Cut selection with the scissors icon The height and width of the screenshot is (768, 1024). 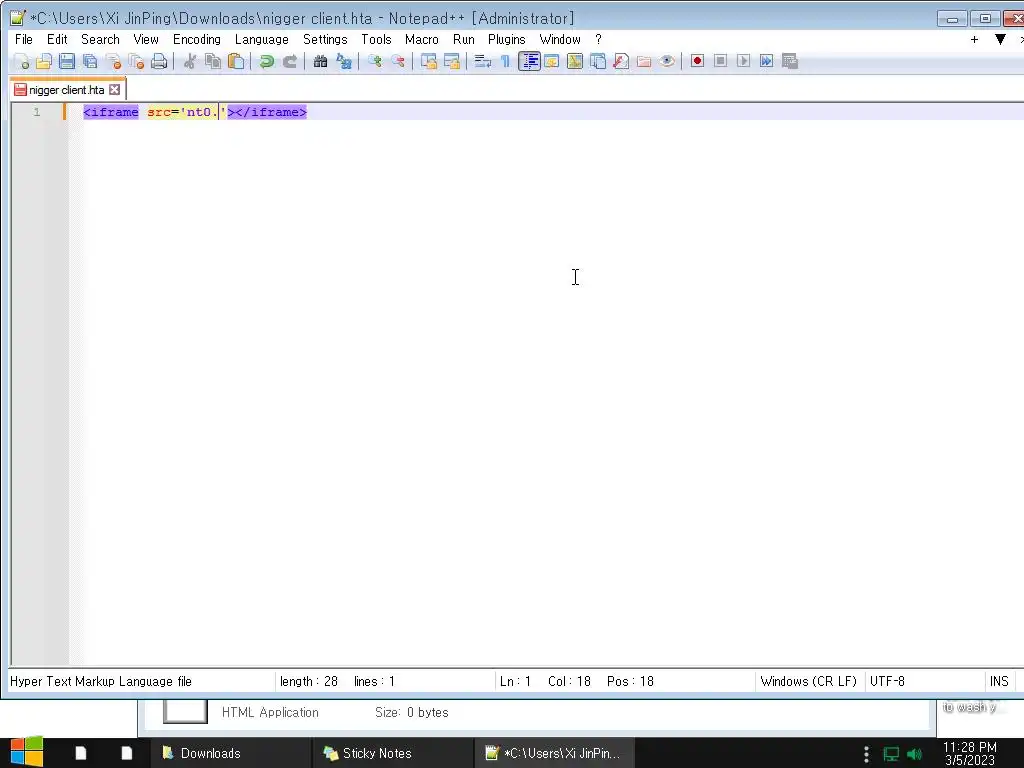[x=189, y=61]
